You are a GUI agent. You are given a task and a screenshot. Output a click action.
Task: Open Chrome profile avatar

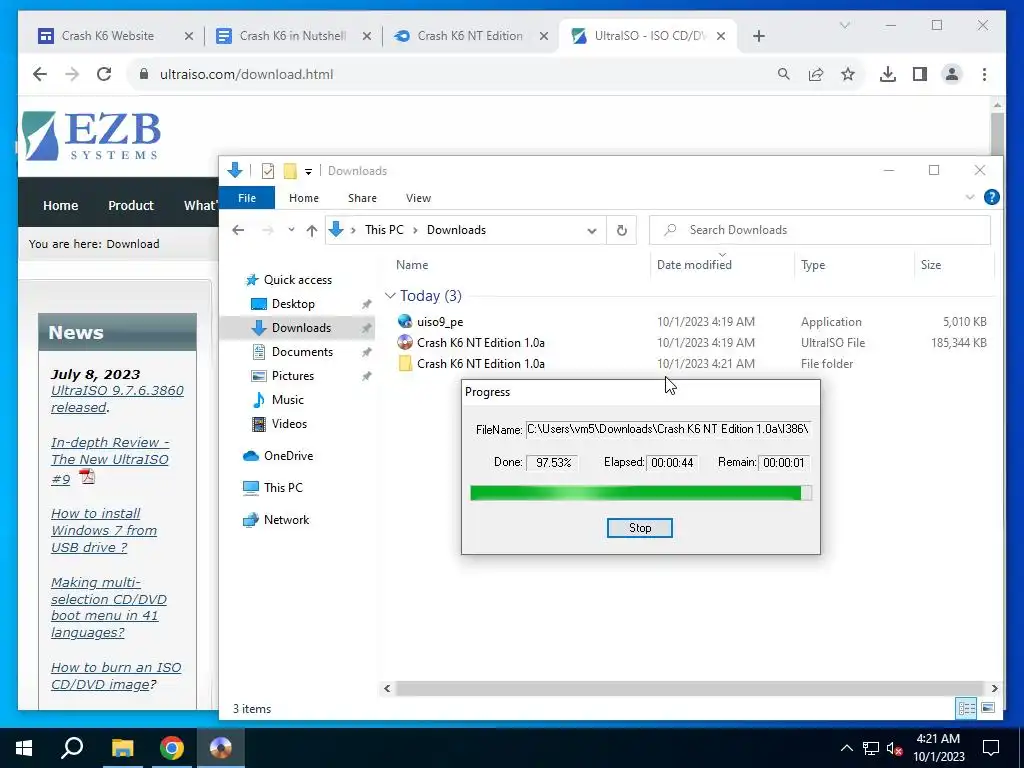coord(952,74)
